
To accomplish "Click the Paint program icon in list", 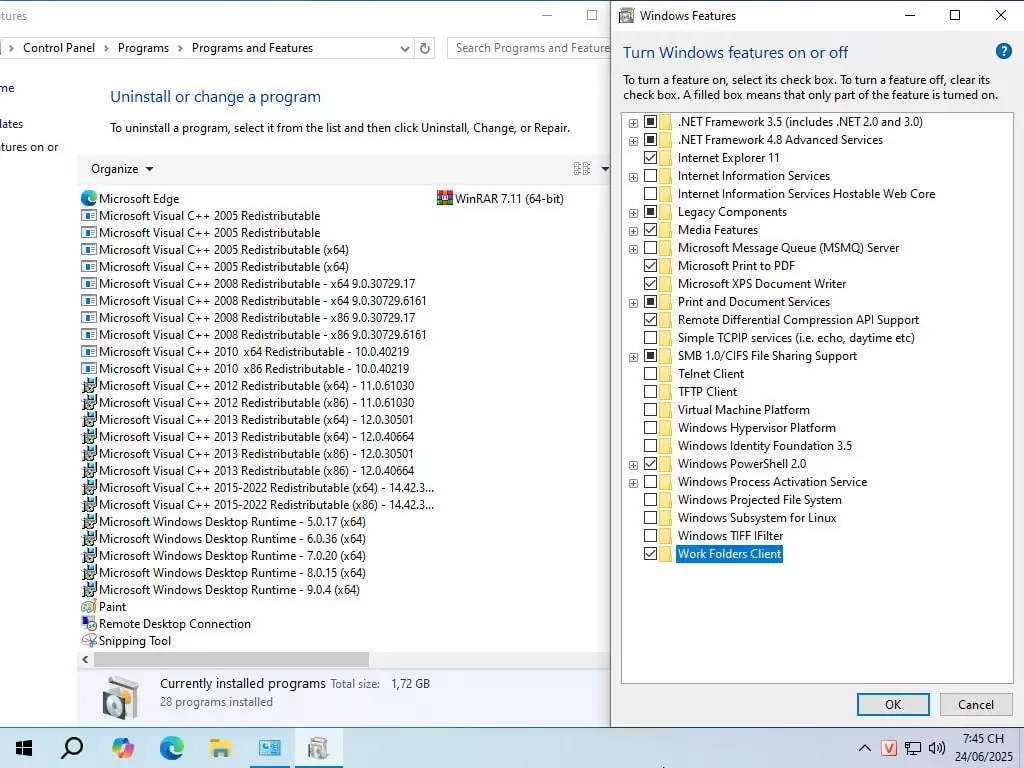I will pos(89,607).
